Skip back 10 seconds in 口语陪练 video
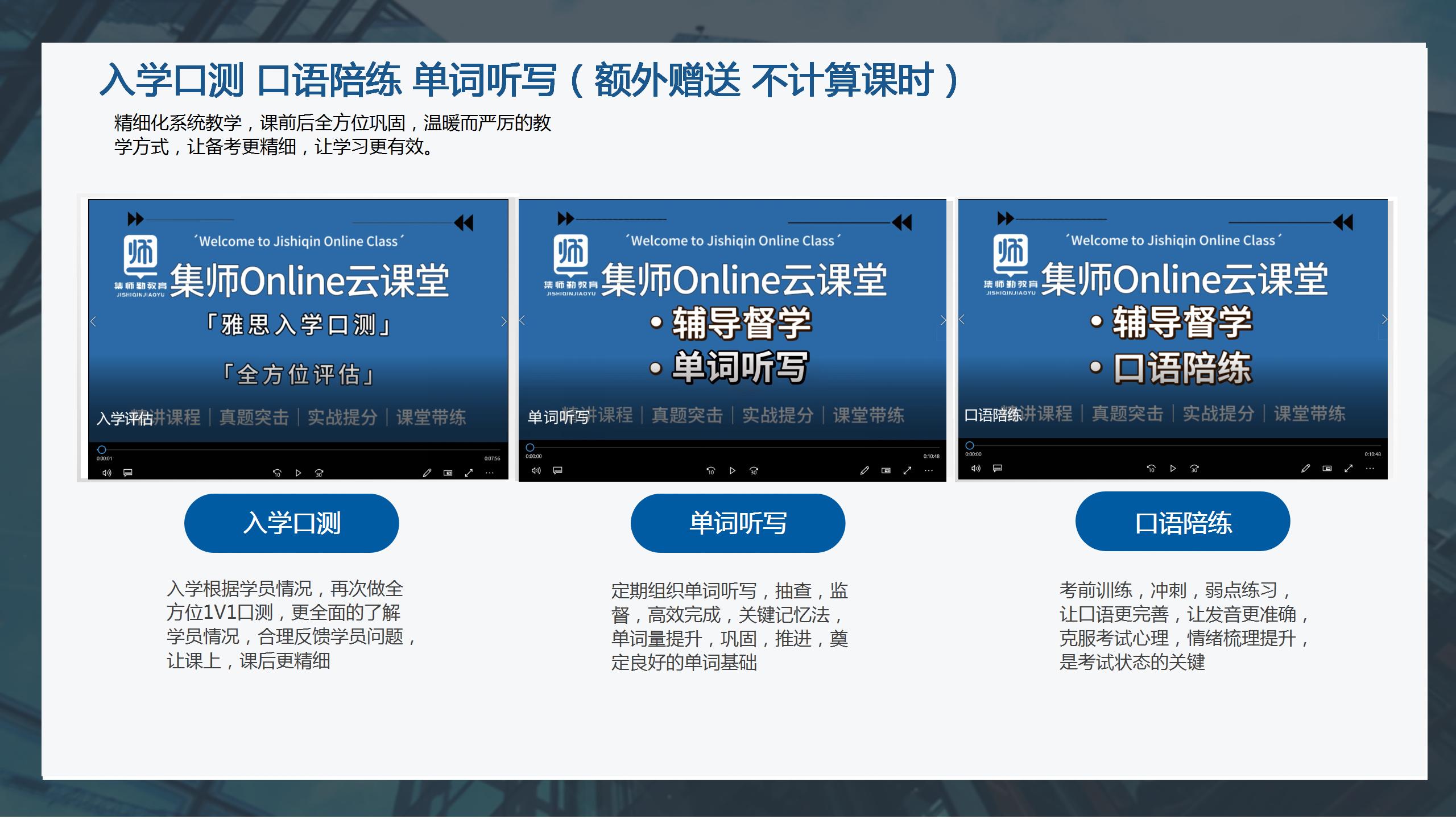Viewport: 1456px width, 819px height. (x=1151, y=469)
